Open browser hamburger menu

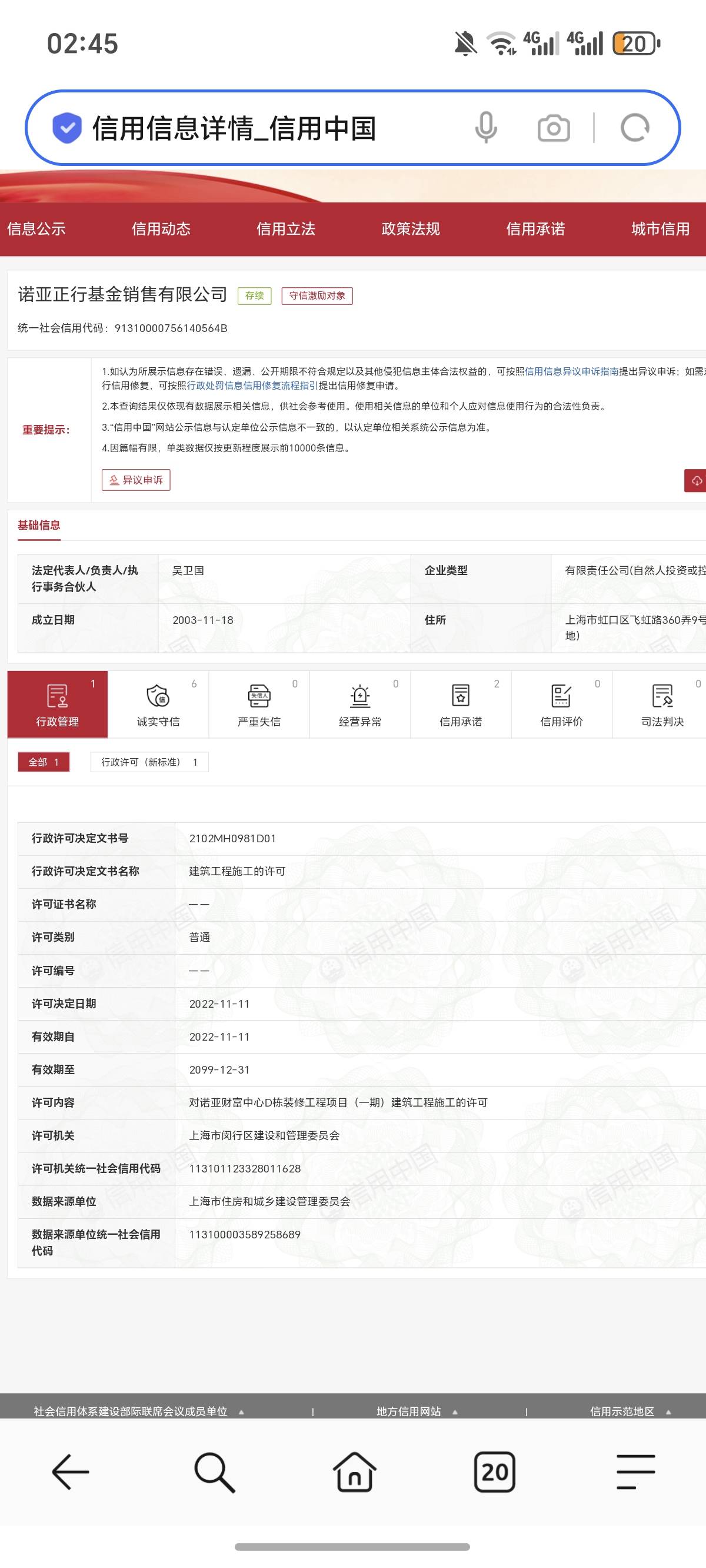[635, 1472]
